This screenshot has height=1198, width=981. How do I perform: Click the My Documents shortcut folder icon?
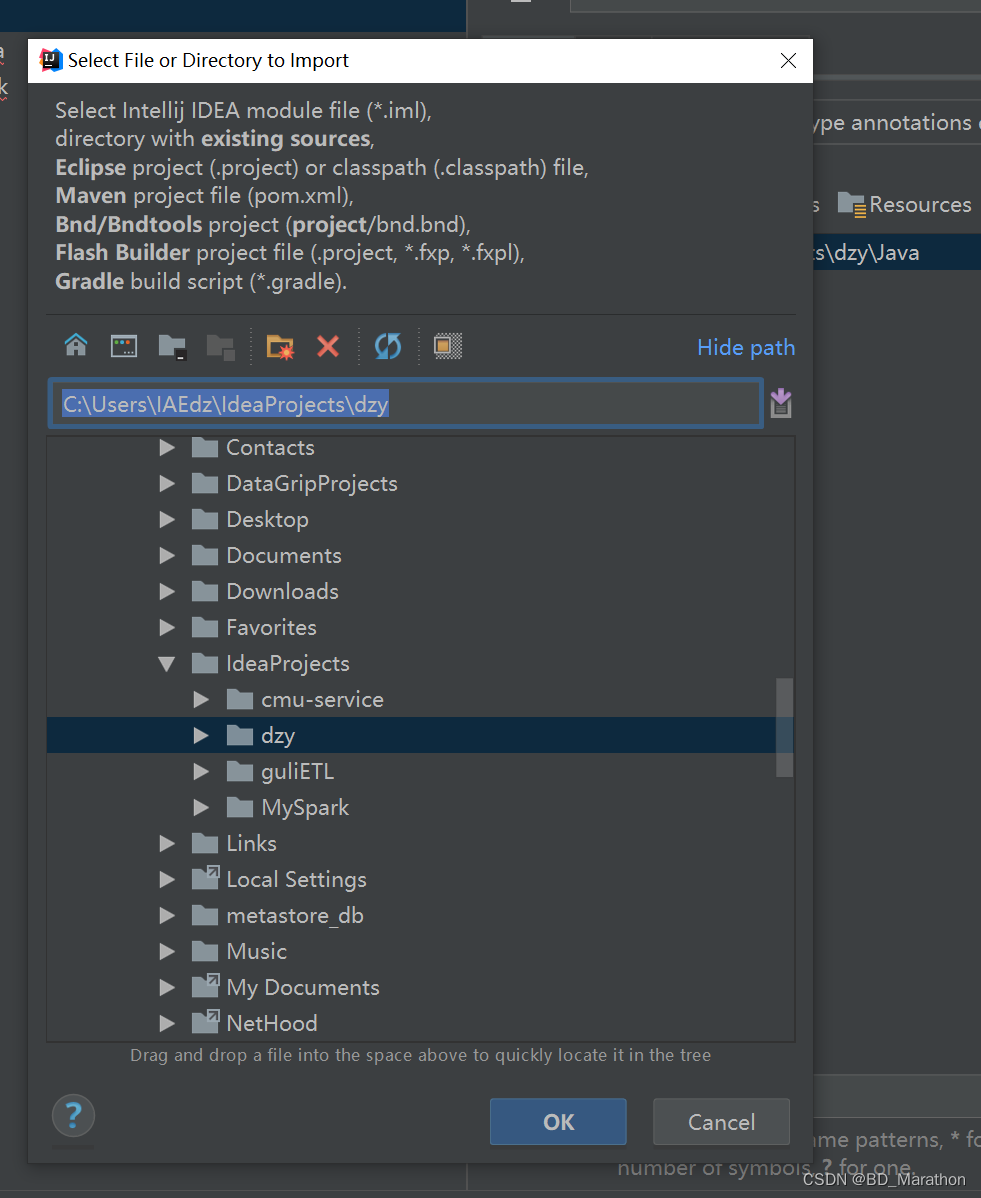pos(205,986)
